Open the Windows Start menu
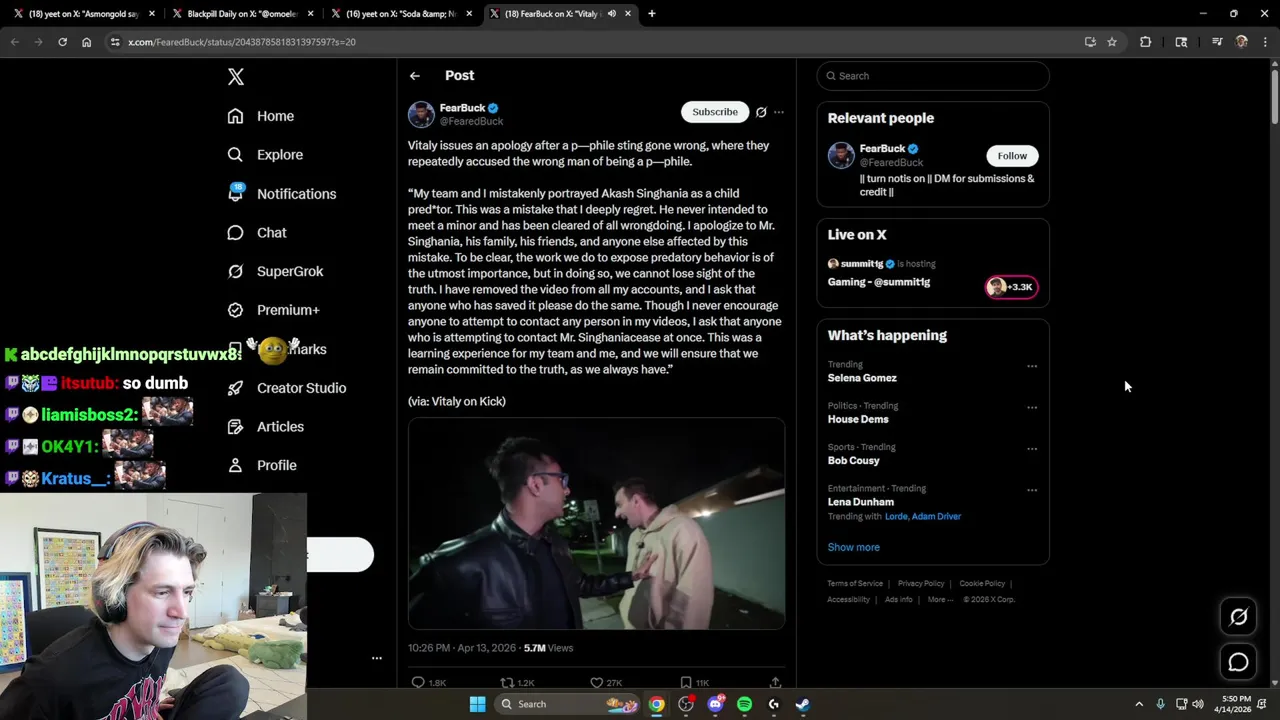This screenshot has width=1280, height=720. coord(478,704)
